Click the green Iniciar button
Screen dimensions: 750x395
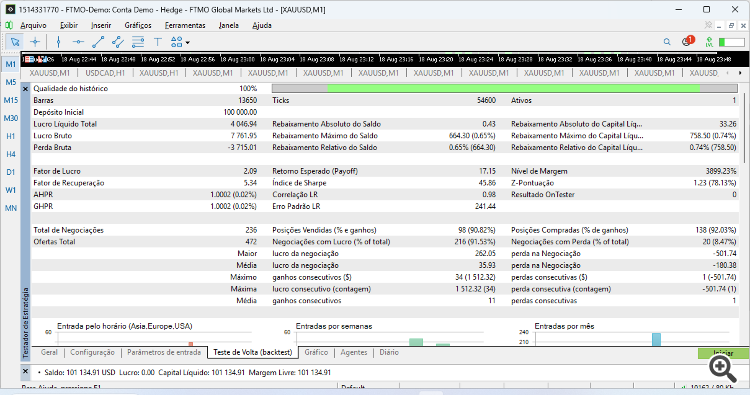tap(723, 353)
